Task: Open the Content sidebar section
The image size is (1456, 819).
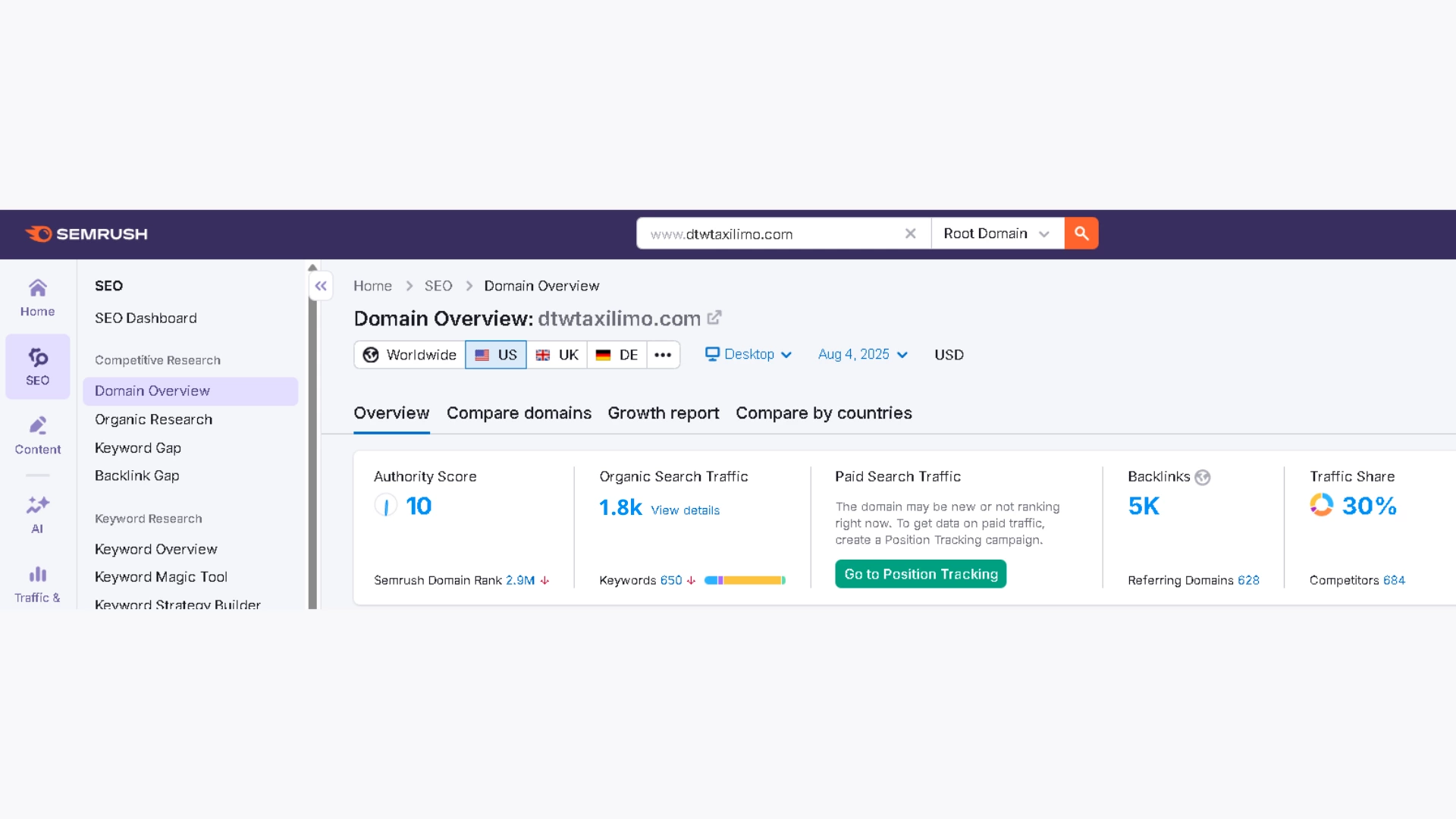Action: click(x=37, y=435)
